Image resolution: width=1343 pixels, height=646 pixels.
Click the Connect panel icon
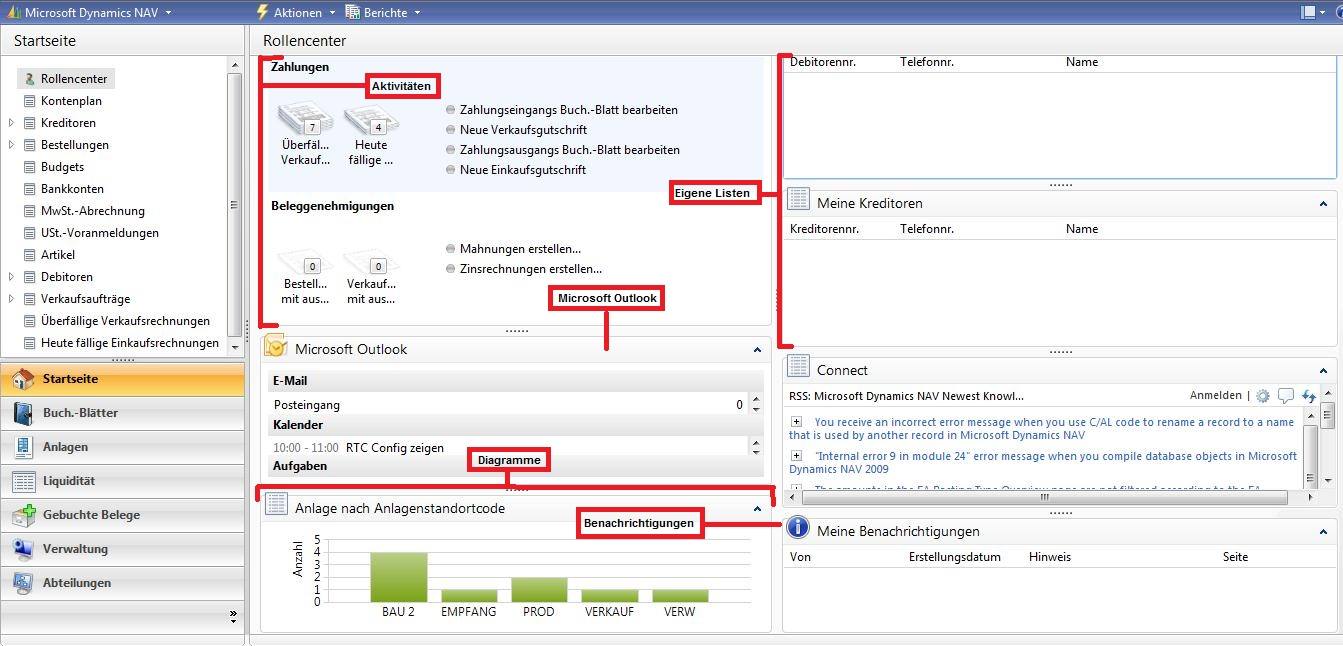point(798,368)
